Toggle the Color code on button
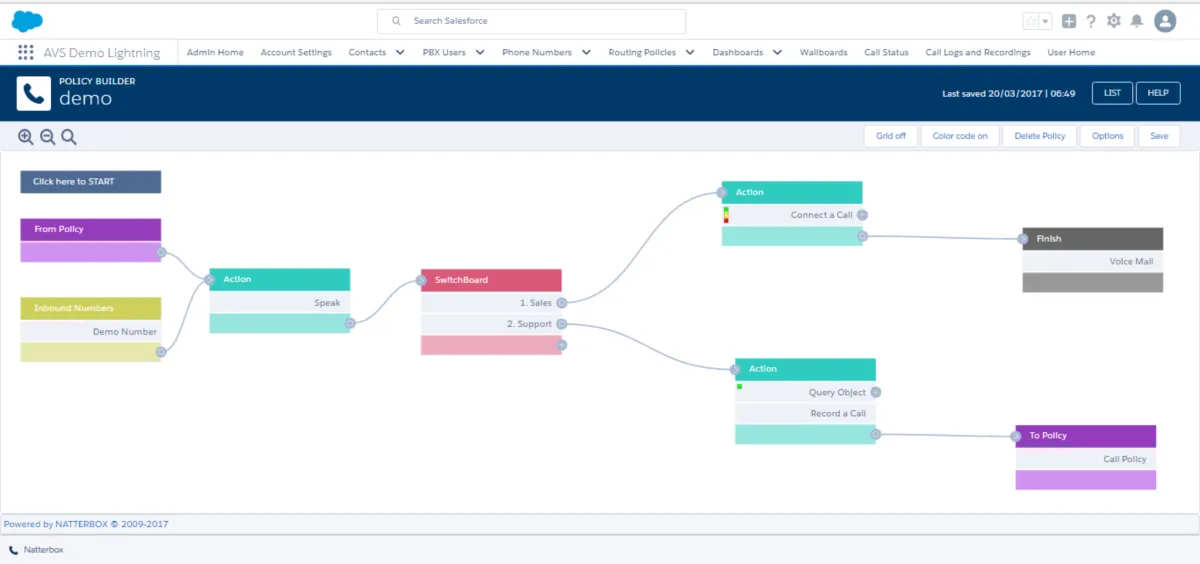 pos(959,136)
